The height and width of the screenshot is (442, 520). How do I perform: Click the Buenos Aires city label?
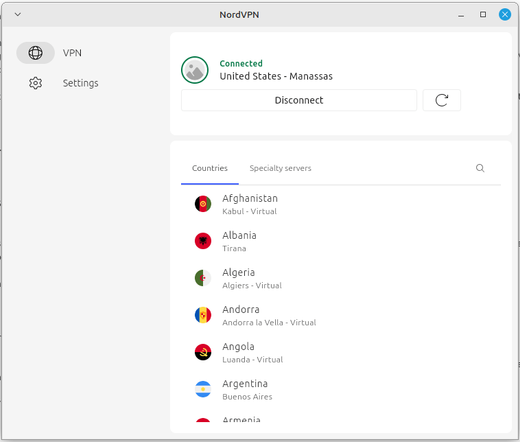pos(247,397)
